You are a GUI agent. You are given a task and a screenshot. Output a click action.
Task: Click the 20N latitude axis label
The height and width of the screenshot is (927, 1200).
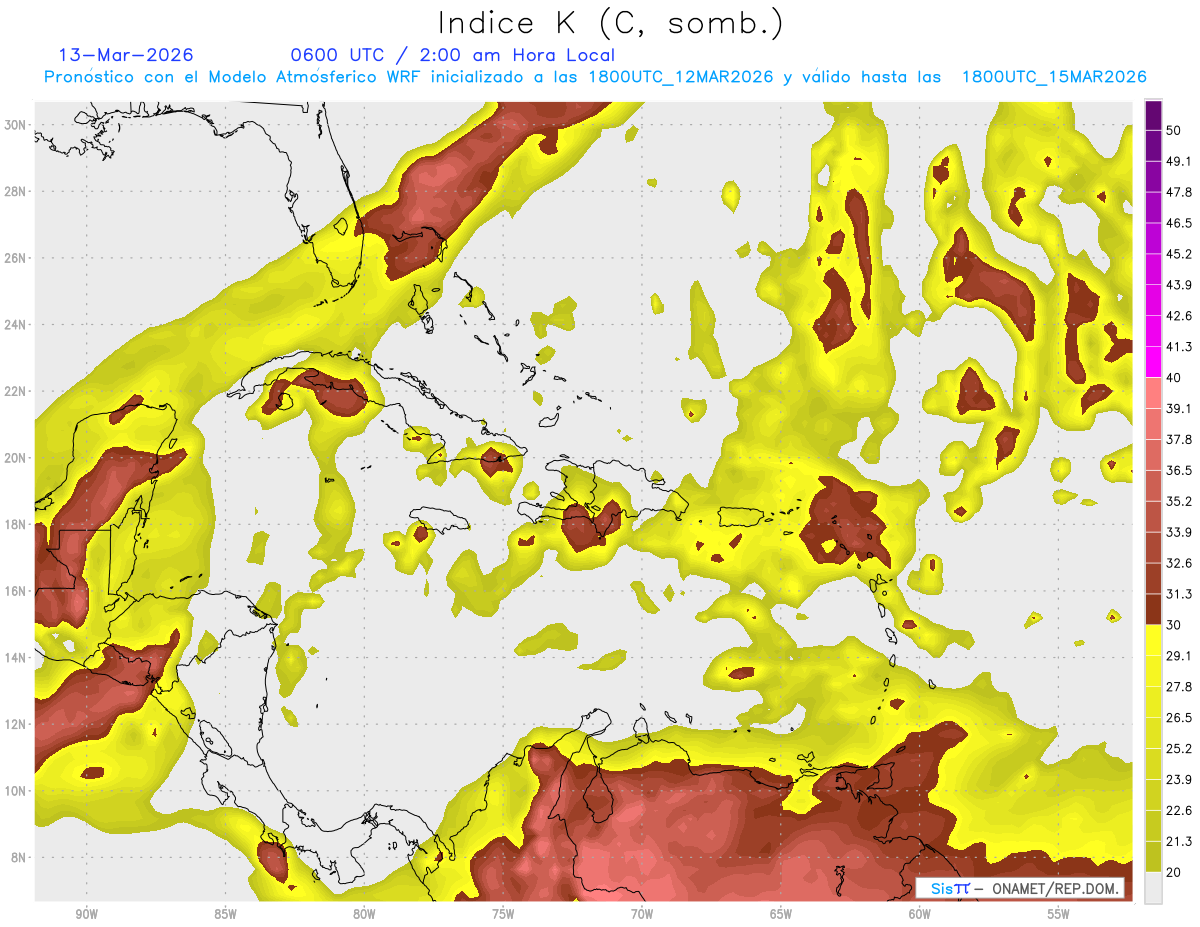pos(16,458)
